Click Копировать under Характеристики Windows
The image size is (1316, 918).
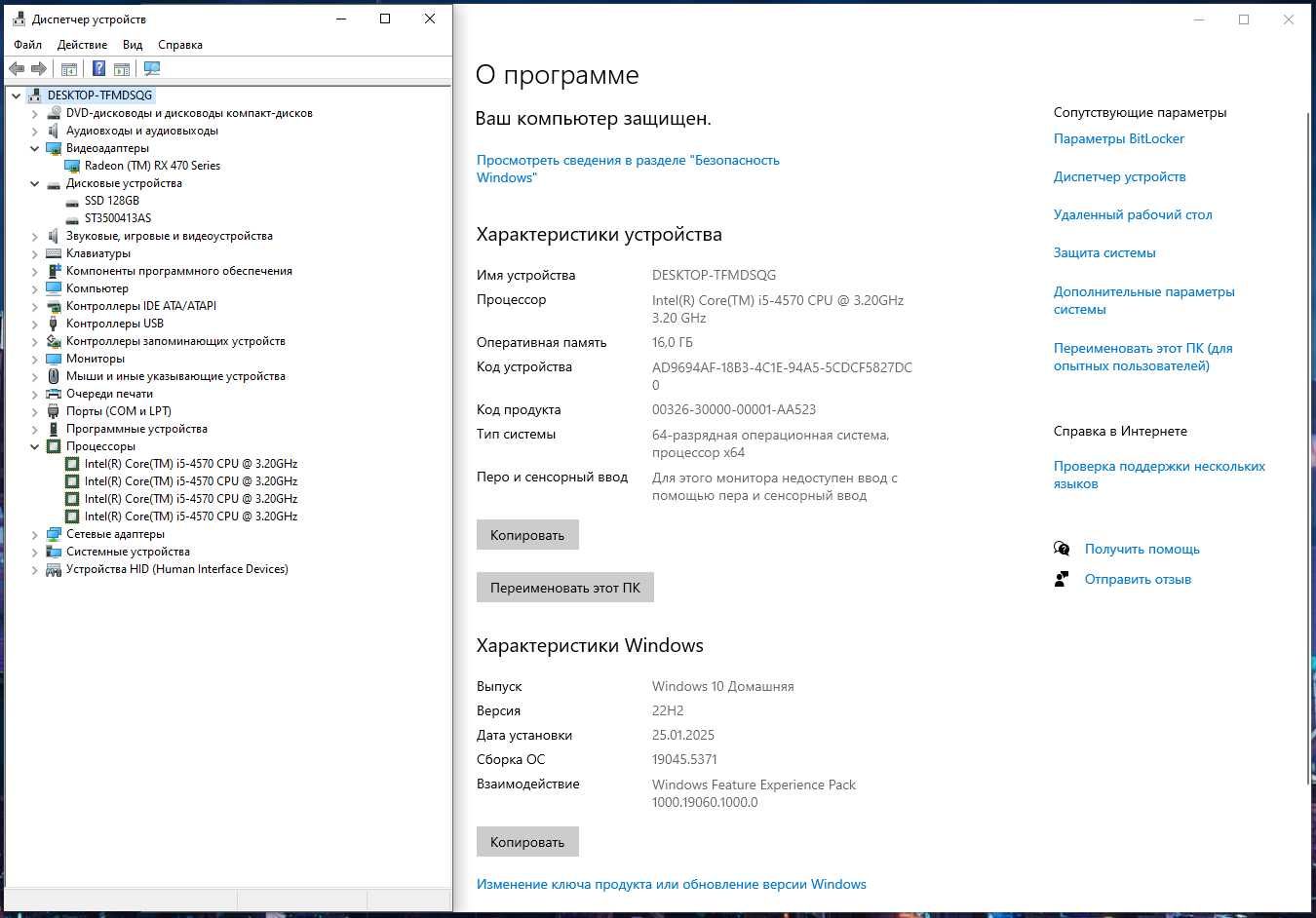[527, 842]
